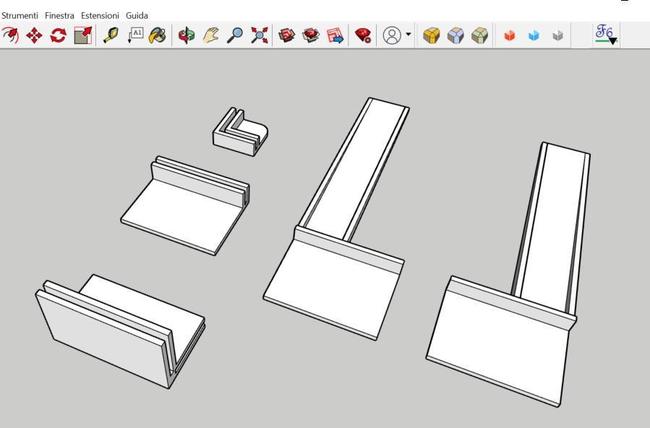Screen dimensions: 650x428
Task: Click the F6 extension icon
Action: (x=605, y=34)
